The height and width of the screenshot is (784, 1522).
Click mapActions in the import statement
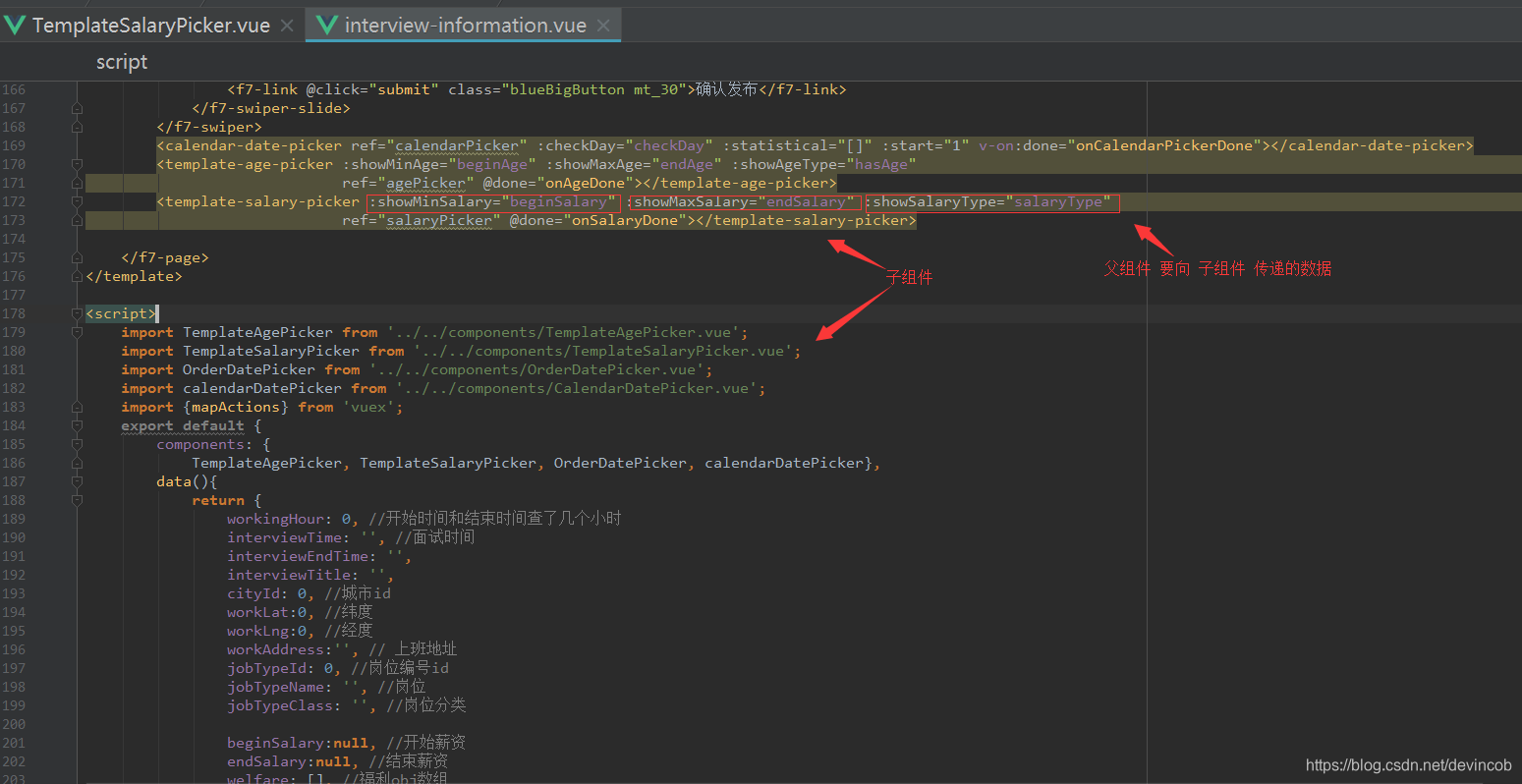click(236, 407)
